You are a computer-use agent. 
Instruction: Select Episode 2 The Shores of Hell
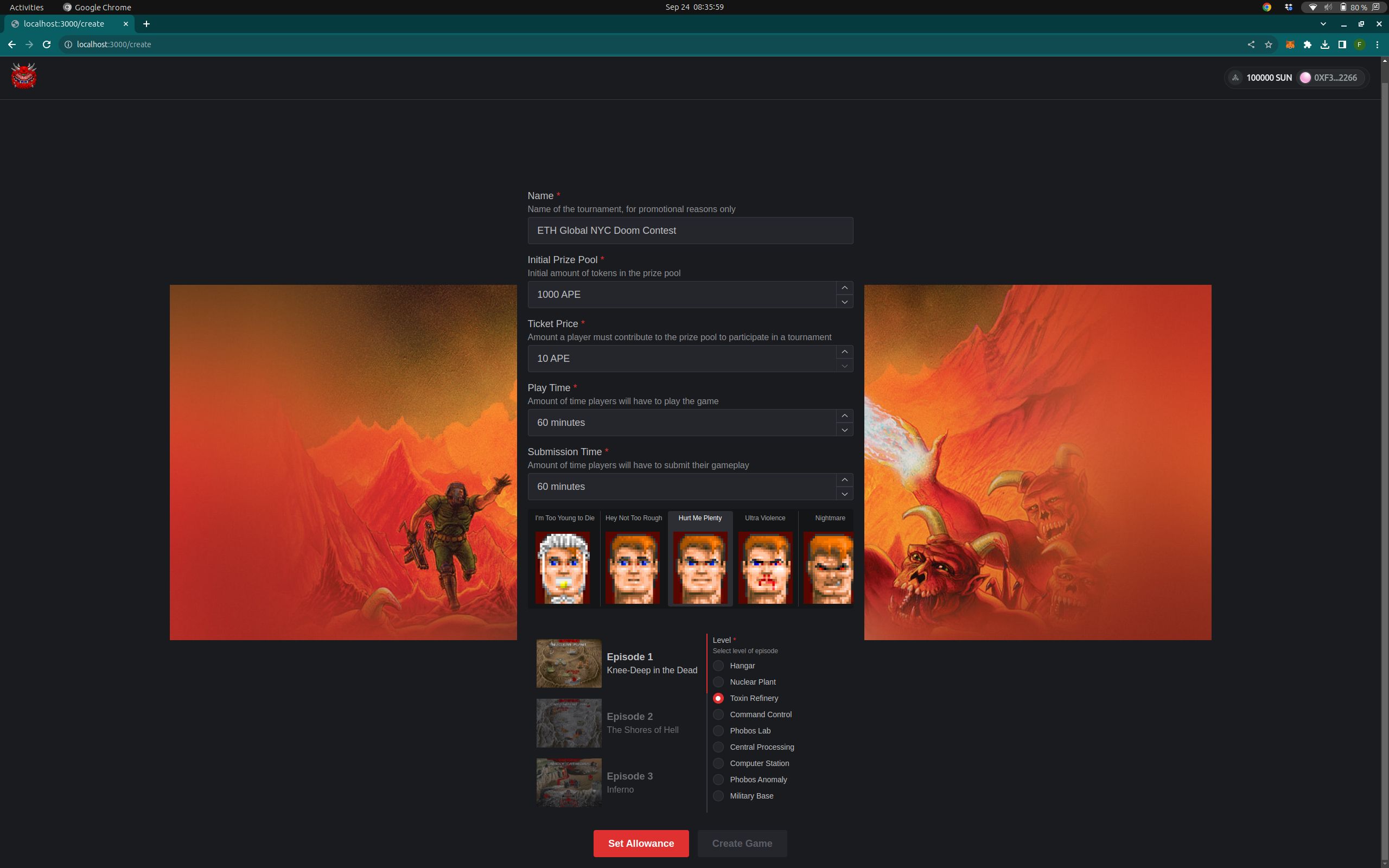[x=617, y=723]
